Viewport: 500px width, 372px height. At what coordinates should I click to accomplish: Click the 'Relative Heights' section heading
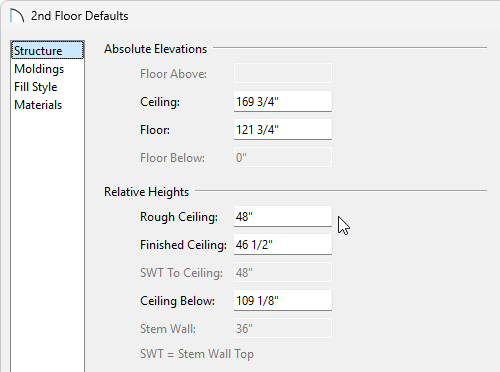(146, 192)
